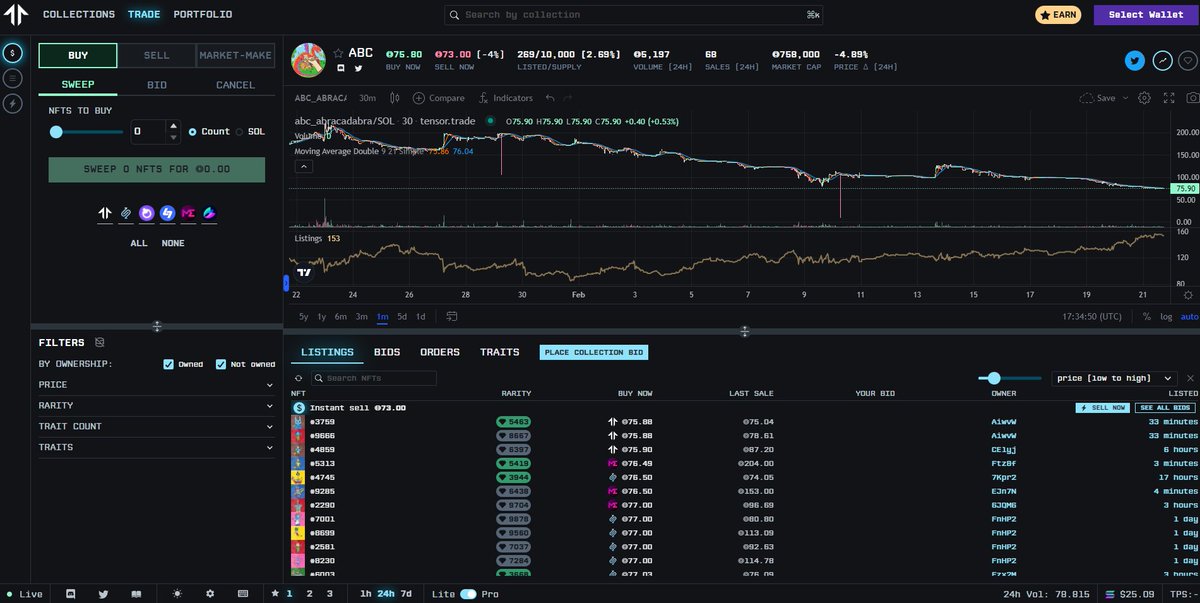Click the heart favorite circle icon
This screenshot has width=1200, height=603.
[1188, 60]
